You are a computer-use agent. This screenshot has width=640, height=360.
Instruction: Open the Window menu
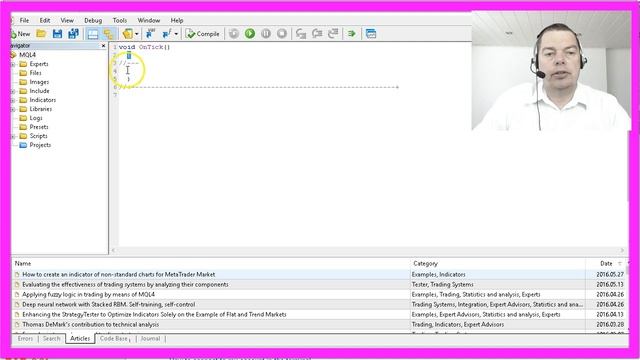[149, 20]
